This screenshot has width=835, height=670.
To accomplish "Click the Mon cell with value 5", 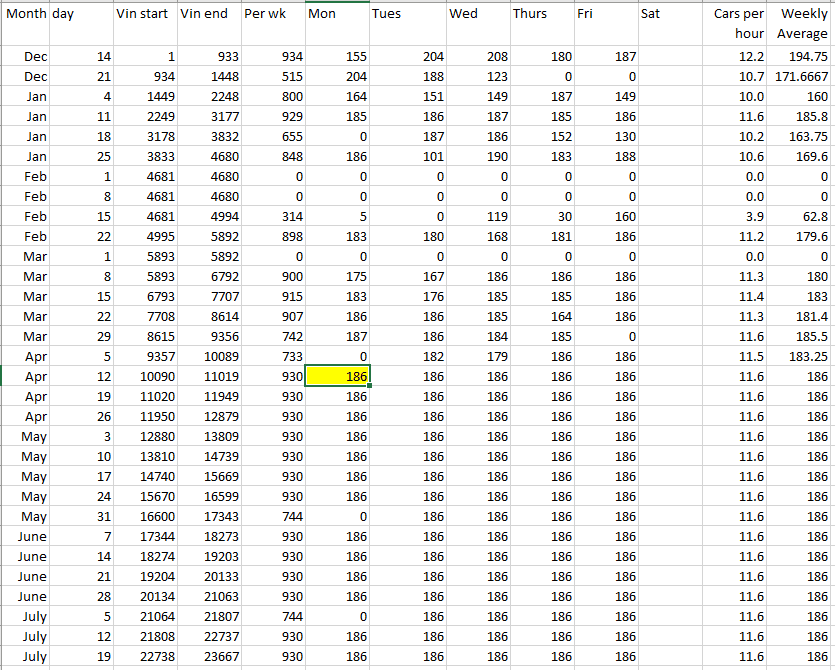I will pos(338,217).
